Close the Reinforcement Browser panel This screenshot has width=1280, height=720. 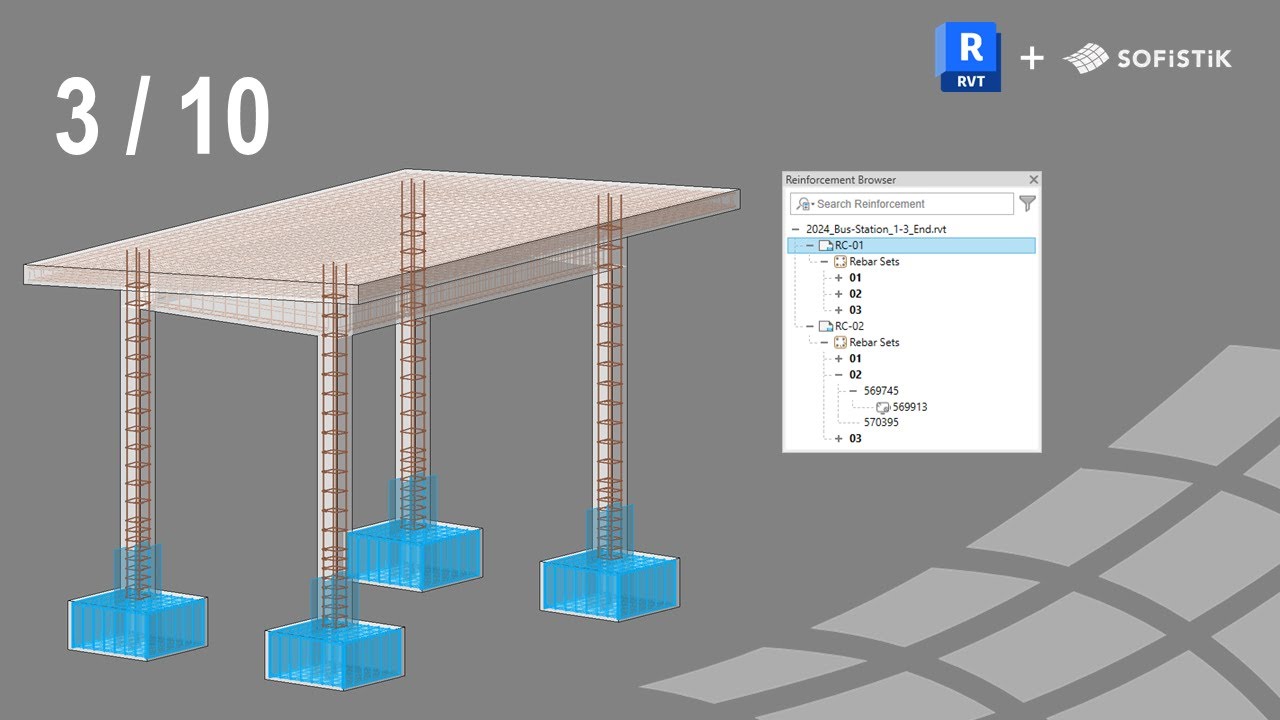[1034, 180]
